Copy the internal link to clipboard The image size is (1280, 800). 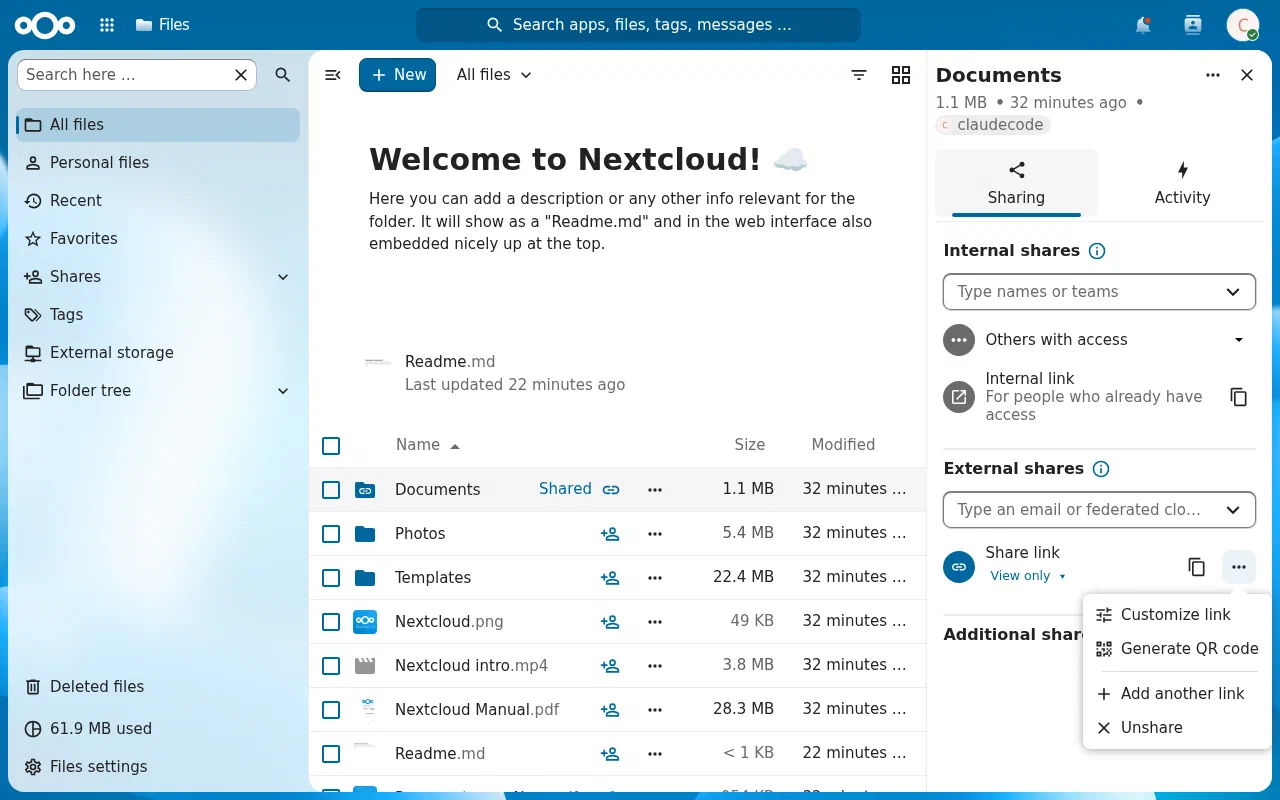click(1239, 397)
